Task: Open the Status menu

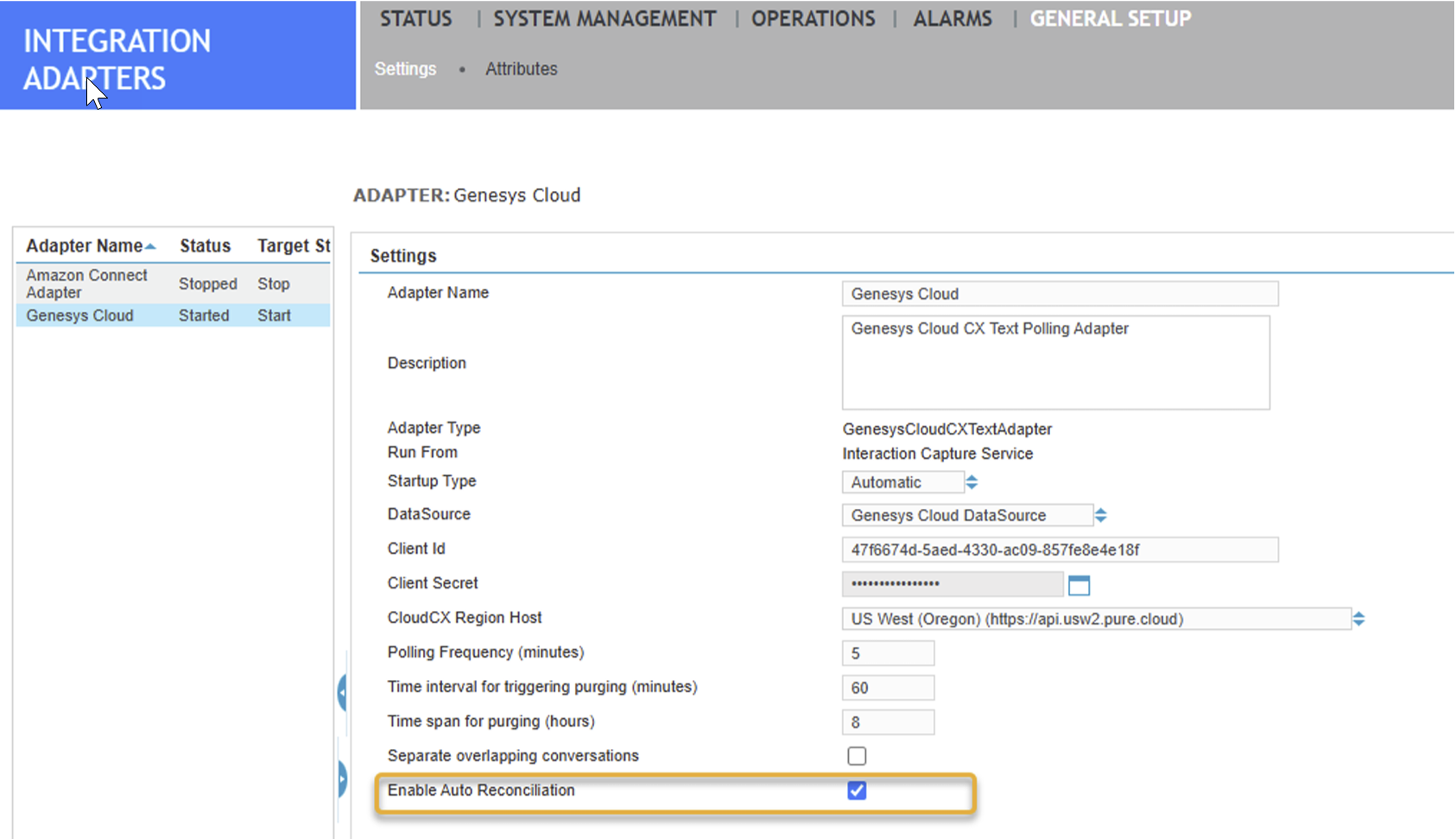Action: click(x=415, y=19)
